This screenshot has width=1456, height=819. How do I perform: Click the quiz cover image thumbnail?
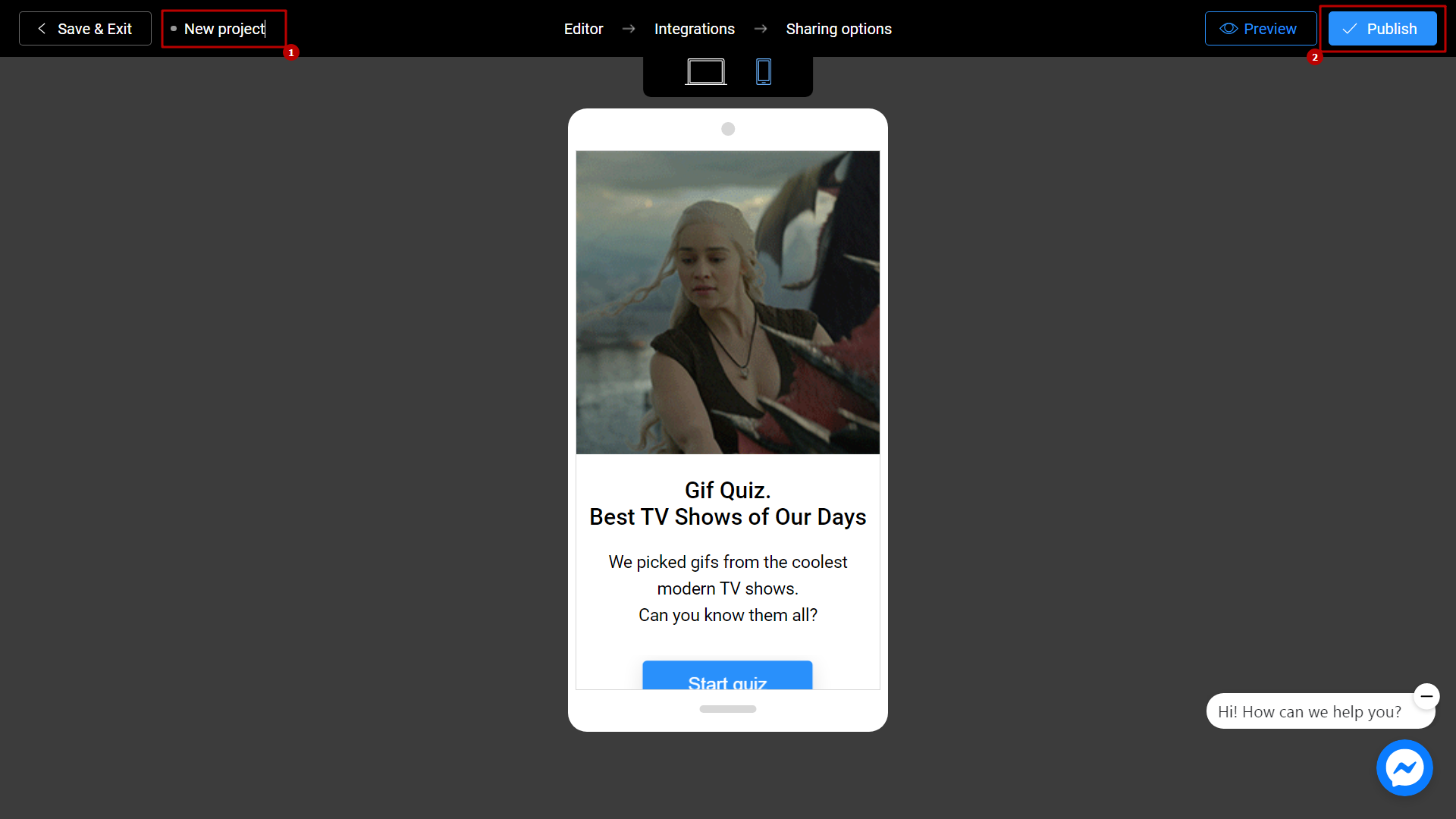tap(728, 302)
